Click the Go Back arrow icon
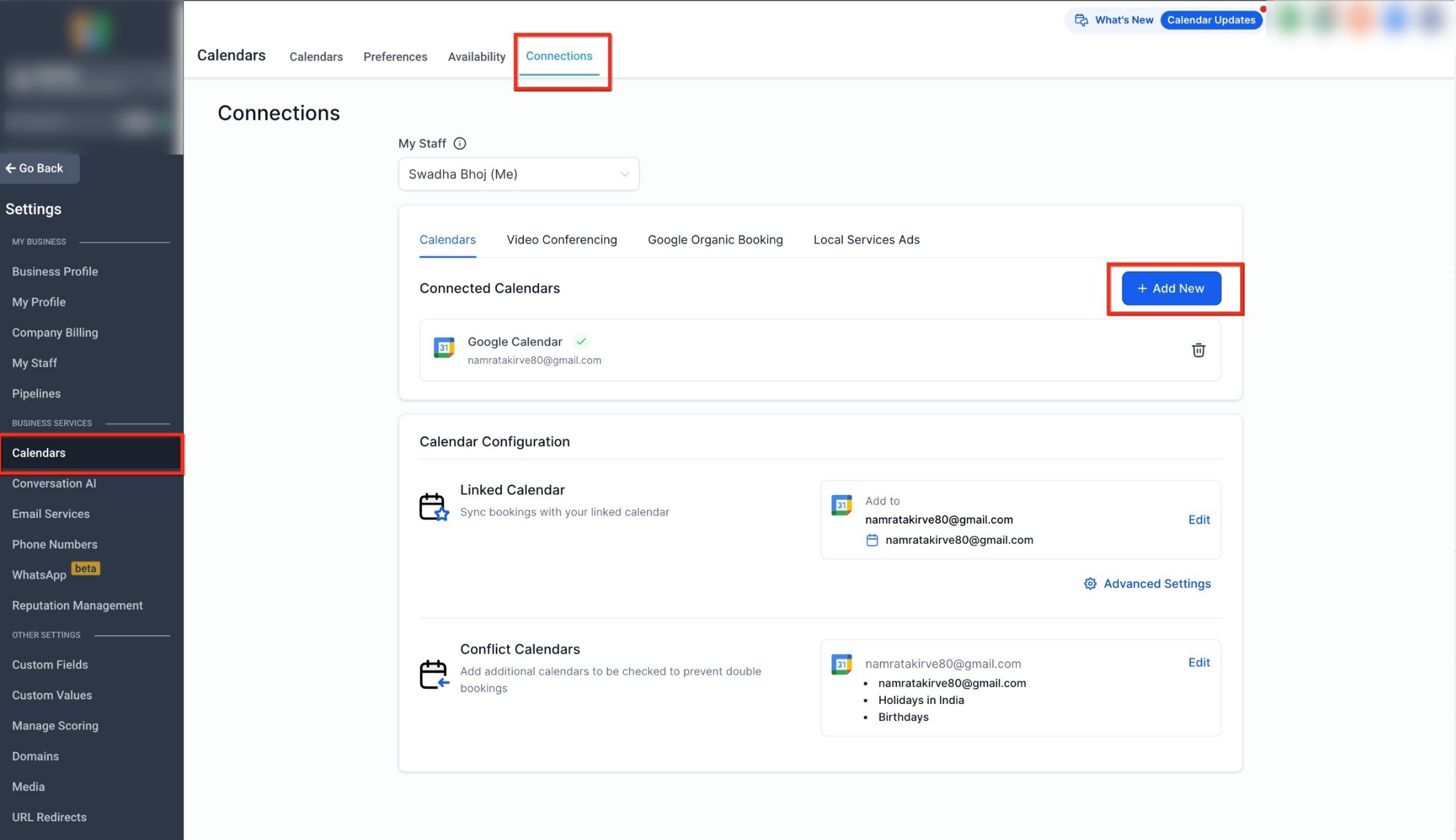1456x840 pixels. pyautogui.click(x=11, y=168)
